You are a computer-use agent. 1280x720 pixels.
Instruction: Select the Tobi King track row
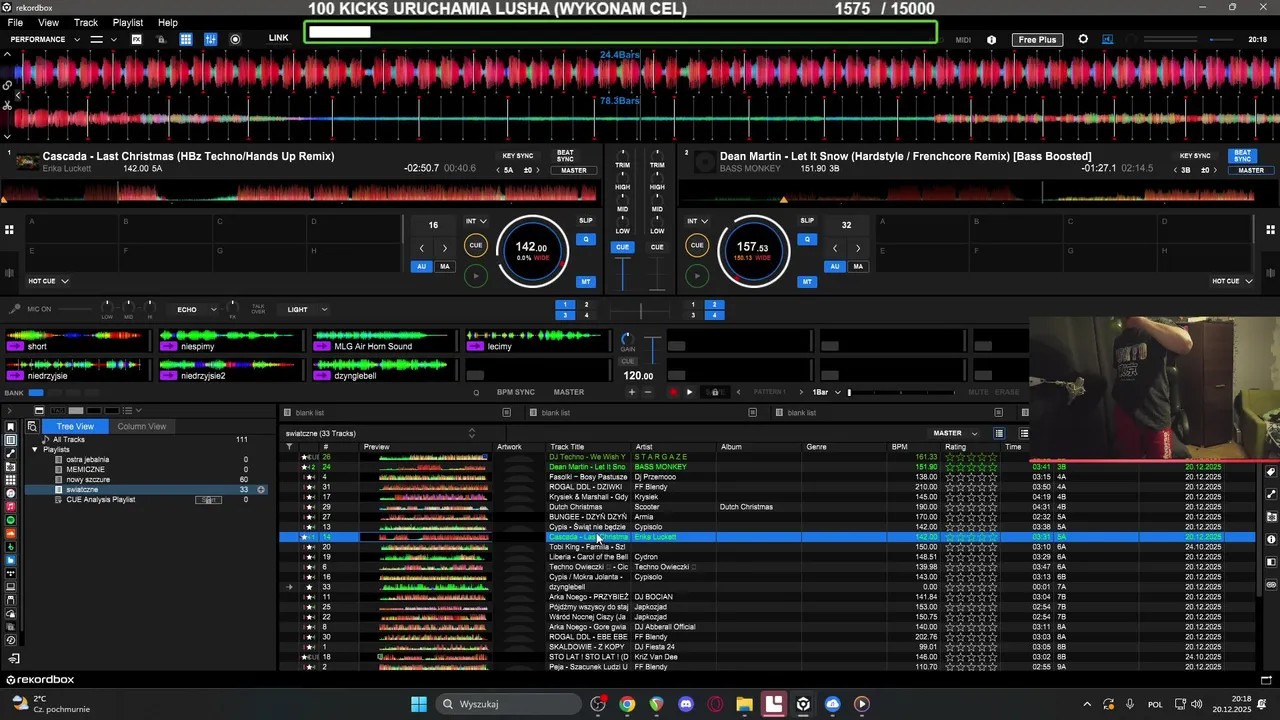[767, 547]
